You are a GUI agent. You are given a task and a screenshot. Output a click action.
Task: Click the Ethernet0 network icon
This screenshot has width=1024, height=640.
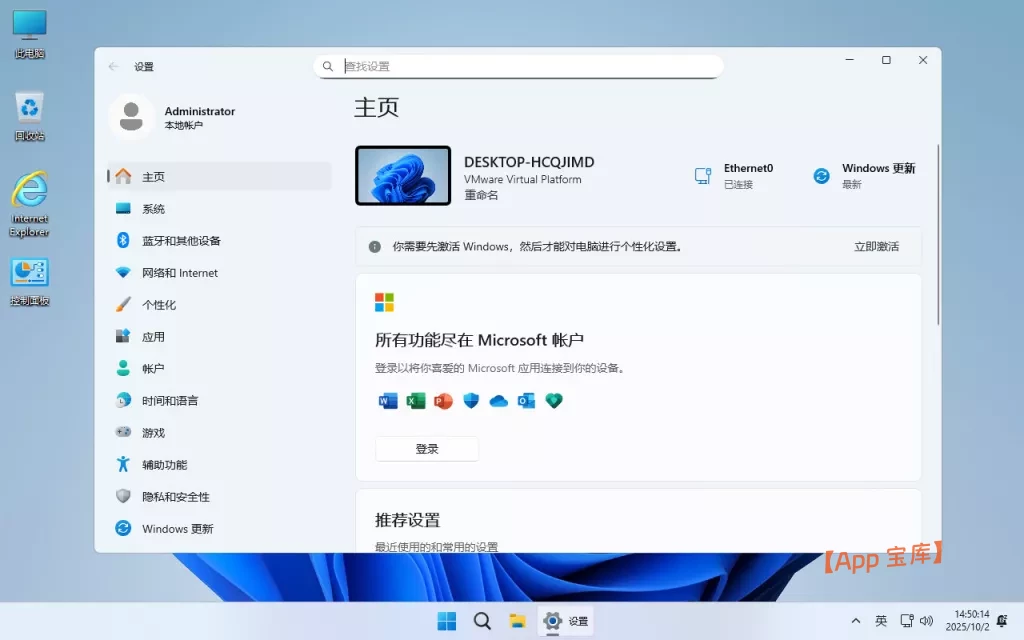[x=705, y=174]
